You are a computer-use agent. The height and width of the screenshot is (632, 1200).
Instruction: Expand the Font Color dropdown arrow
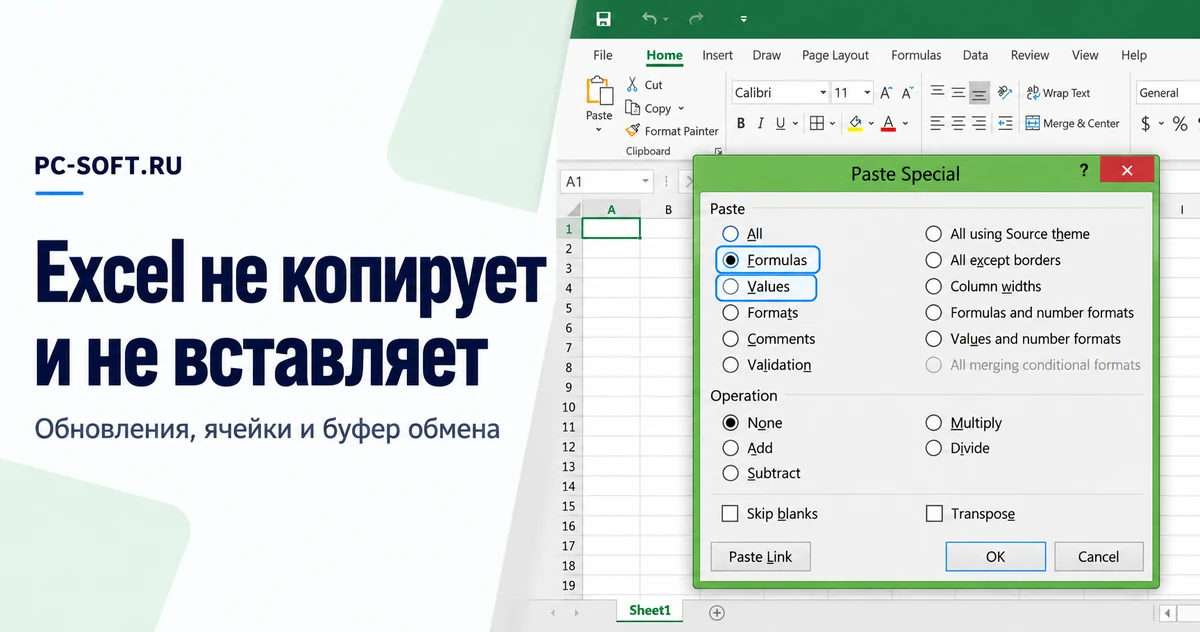[x=906, y=124]
